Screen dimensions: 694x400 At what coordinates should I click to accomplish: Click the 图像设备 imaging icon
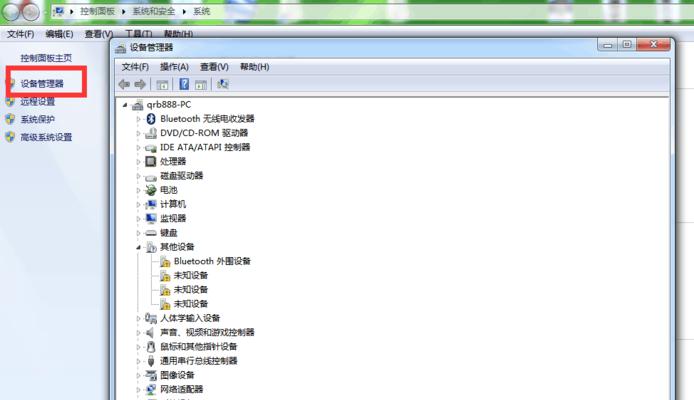tap(151, 375)
